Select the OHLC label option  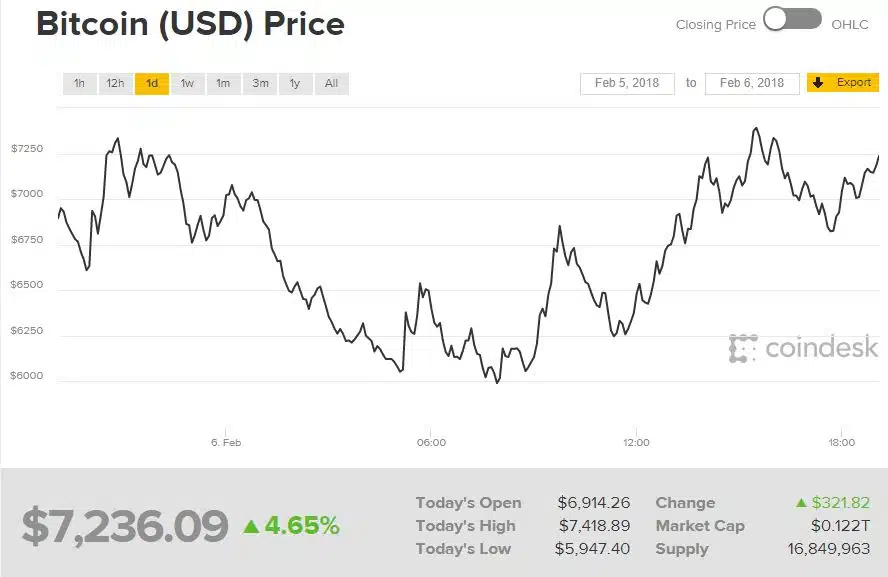849,24
